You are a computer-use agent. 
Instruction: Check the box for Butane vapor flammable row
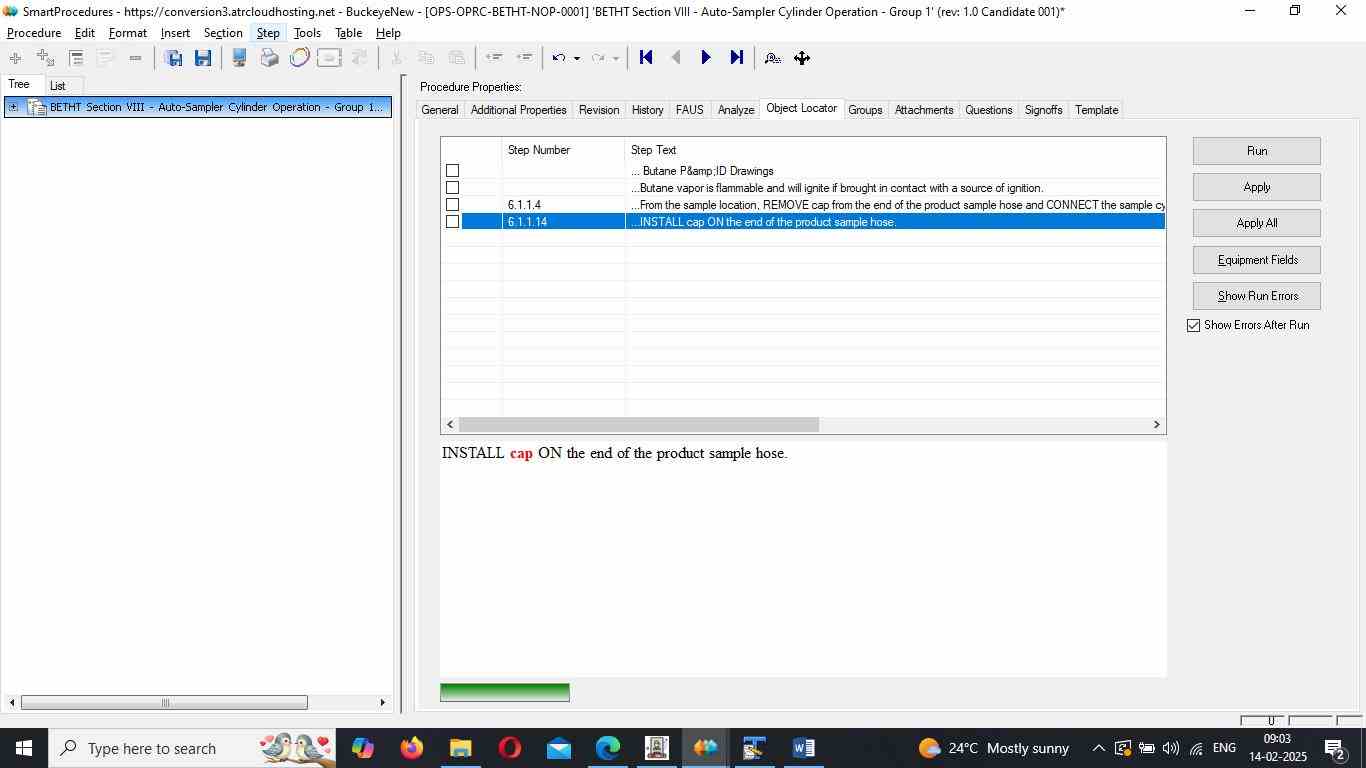pyautogui.click(x=452, y=188)
